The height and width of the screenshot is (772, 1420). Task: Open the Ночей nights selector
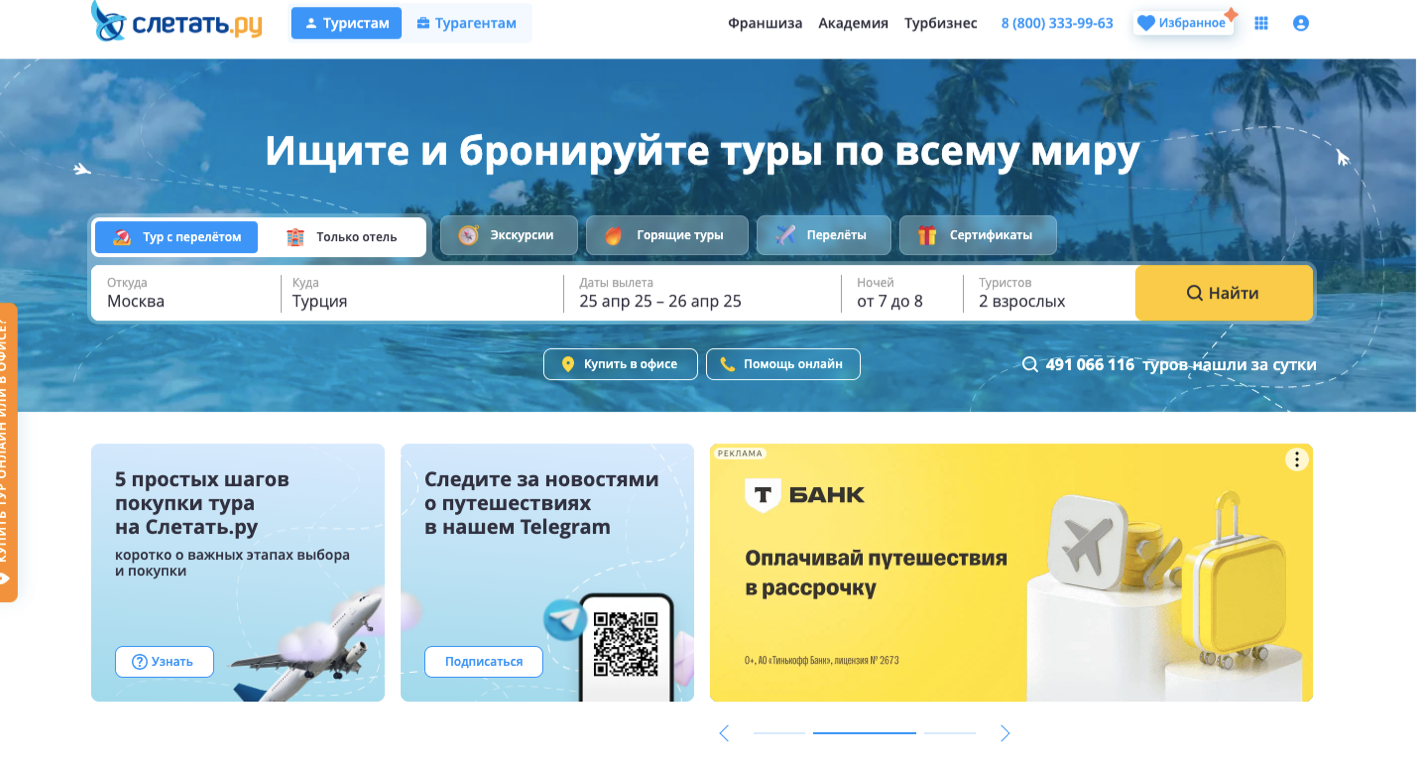point(902,293)
